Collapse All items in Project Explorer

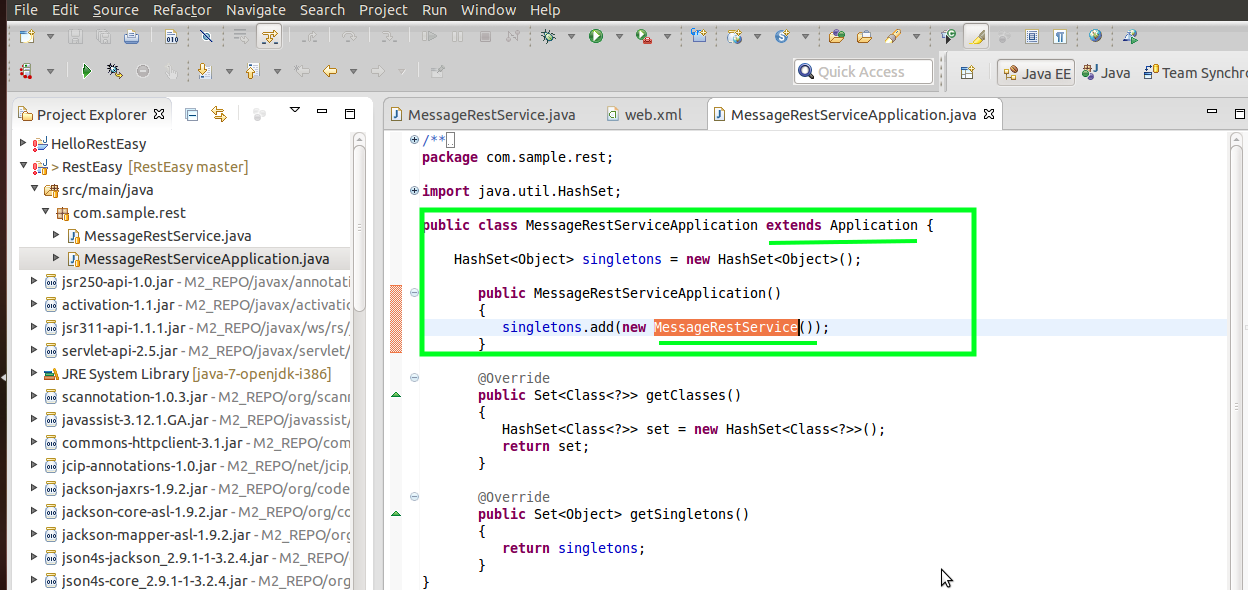tap(191, 114)
